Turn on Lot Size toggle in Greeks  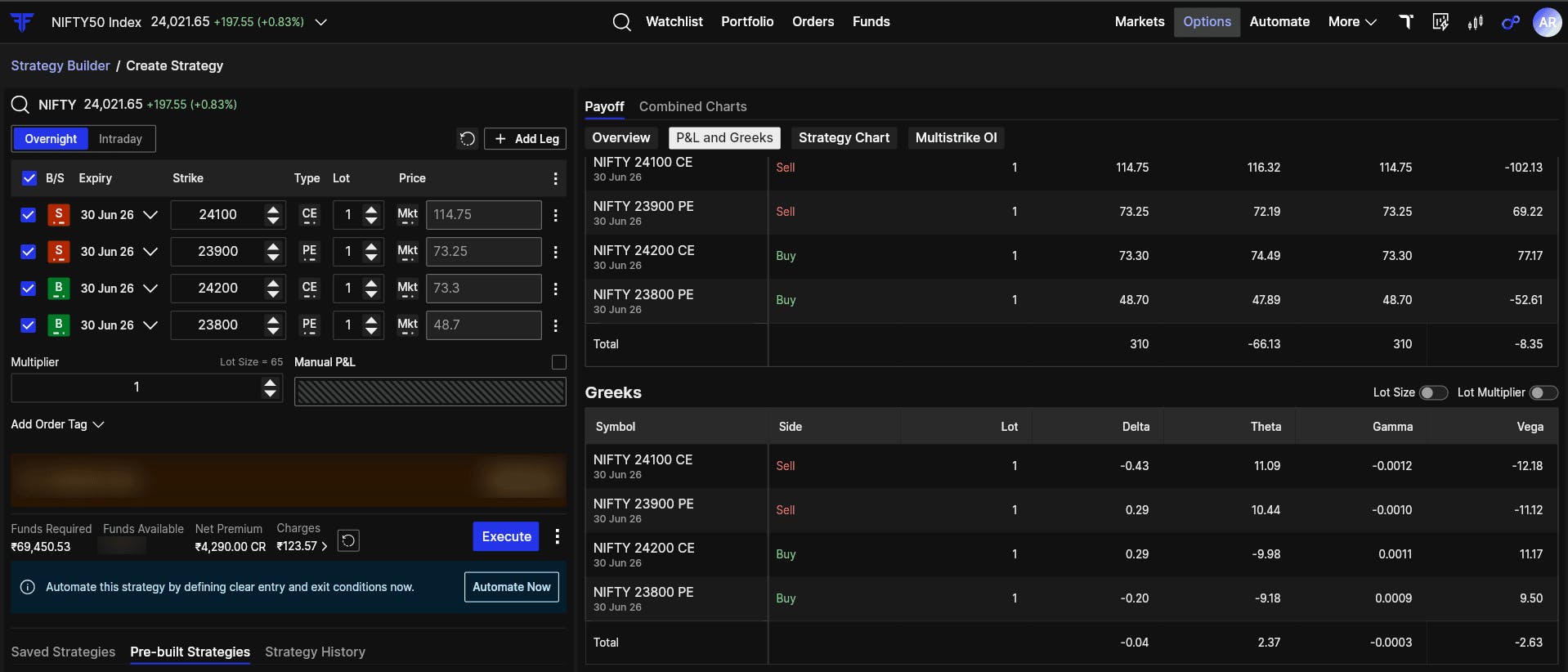coord(1433,393)
